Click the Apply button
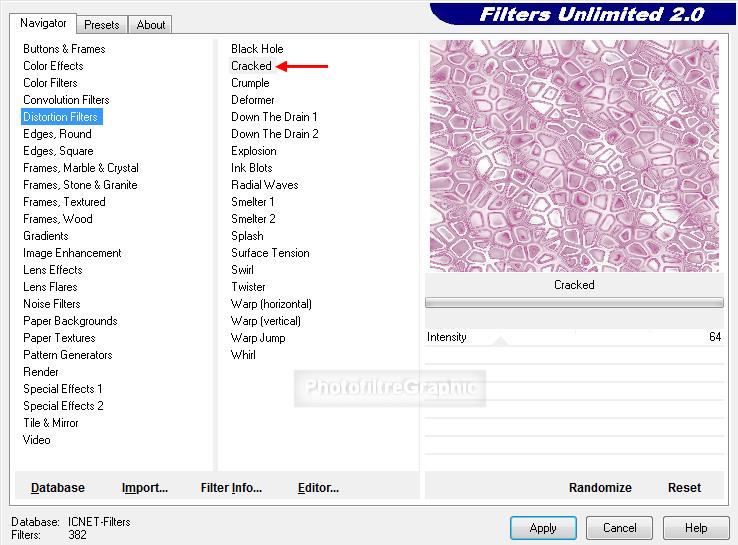738x545 pixels. tap(543, 528)
